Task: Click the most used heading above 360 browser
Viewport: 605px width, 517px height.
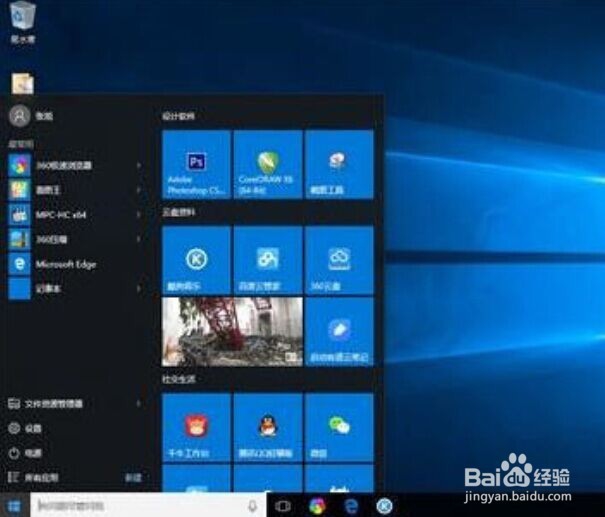Action: pyautogui.click(x=21, y=144)
